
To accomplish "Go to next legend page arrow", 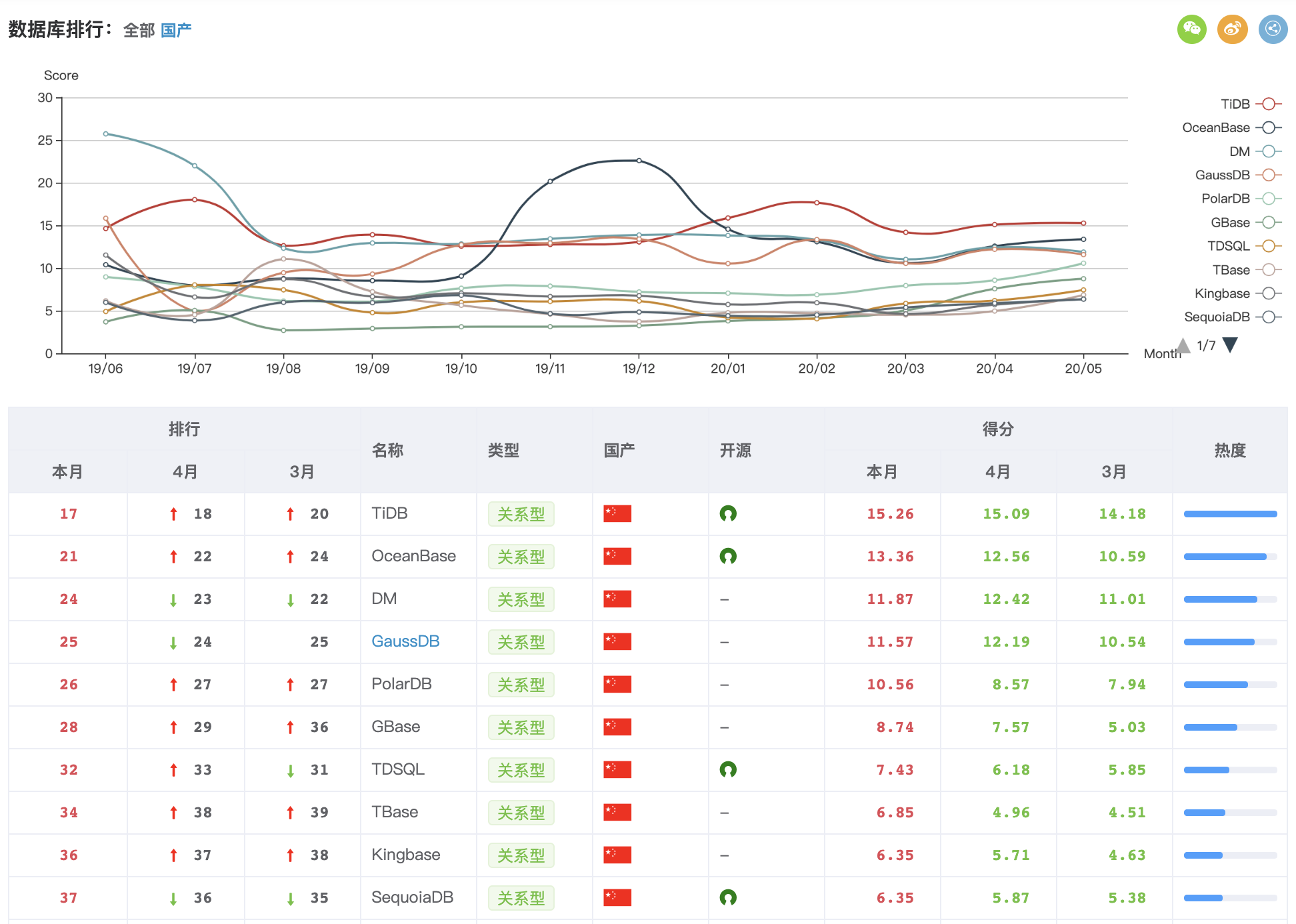I will (x=1230, y=345).
